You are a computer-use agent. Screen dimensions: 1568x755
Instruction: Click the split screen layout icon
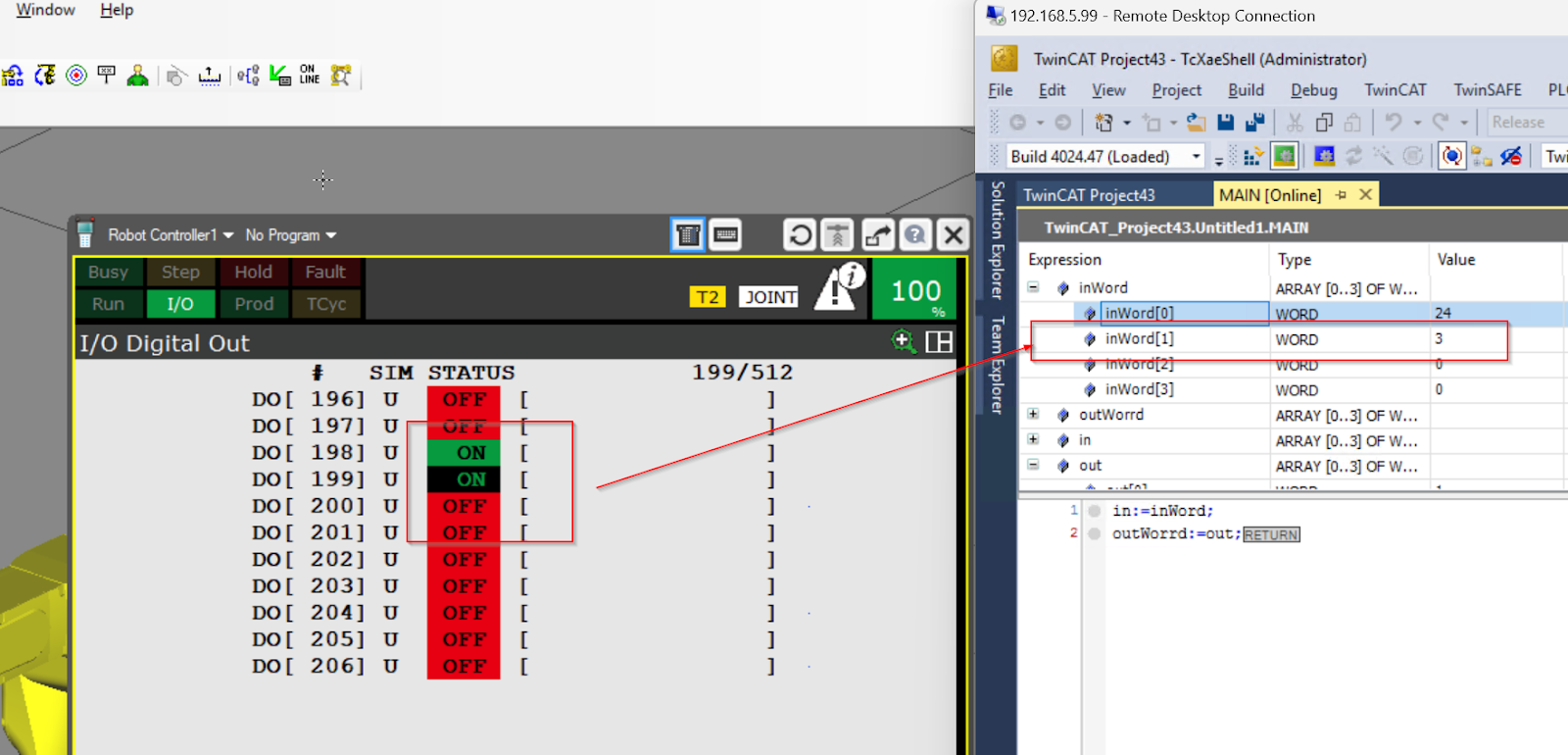point(939,341)
